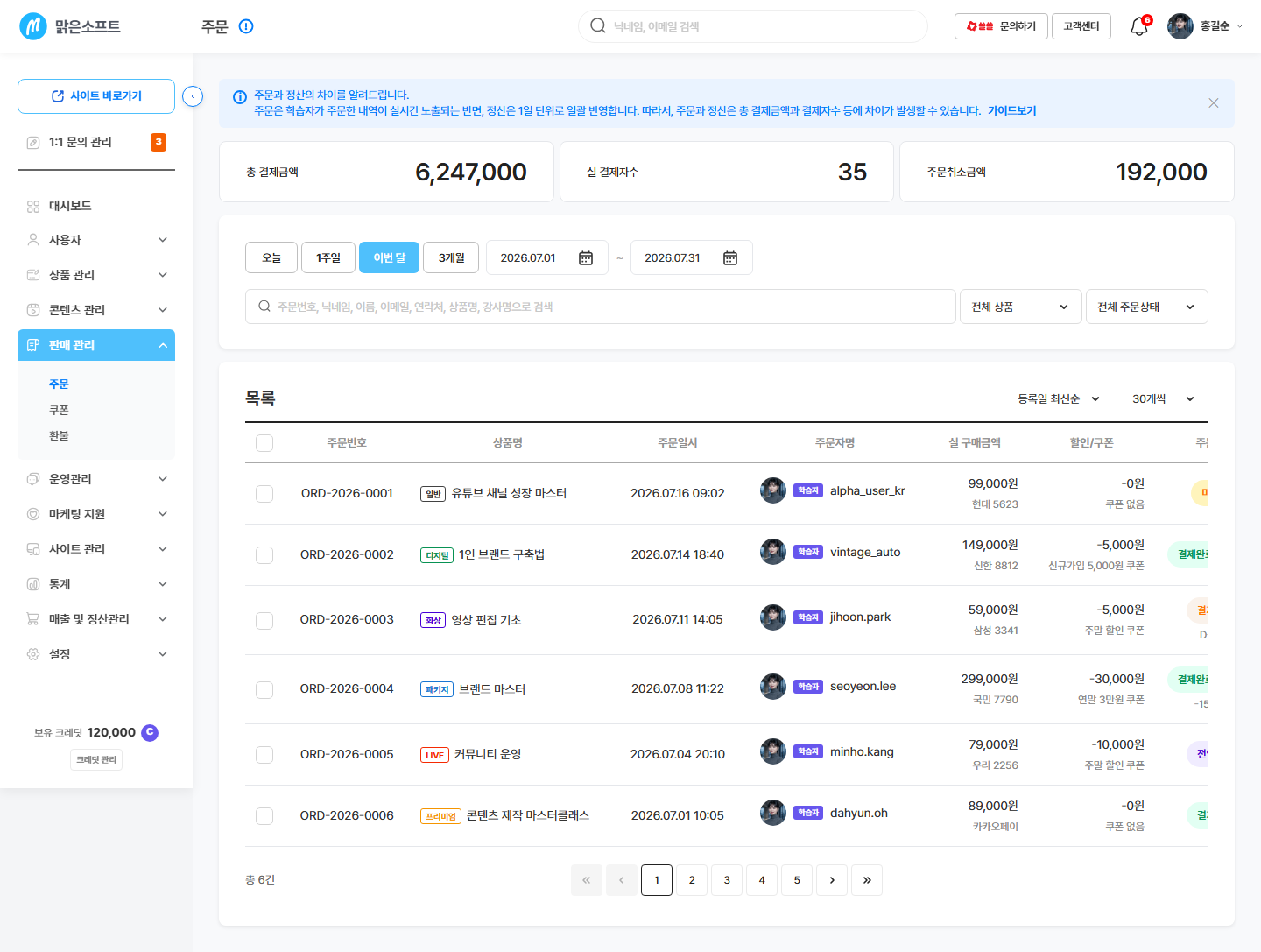Screen dimensions: 1261x952
Task: Click the 상품 관리 icon
Action: click(x=33, y=275)
